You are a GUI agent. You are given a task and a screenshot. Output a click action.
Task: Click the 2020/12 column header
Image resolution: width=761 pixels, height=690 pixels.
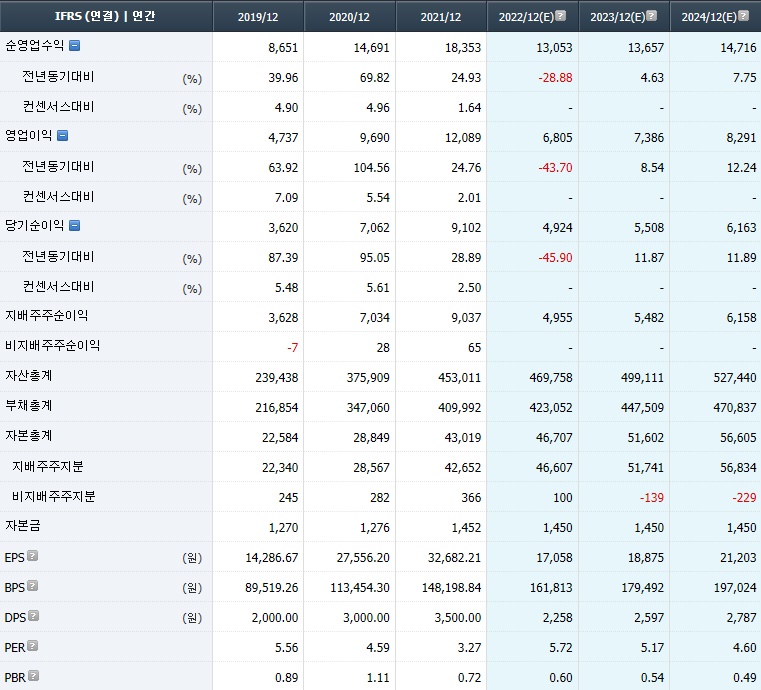[x=349, y=17]
